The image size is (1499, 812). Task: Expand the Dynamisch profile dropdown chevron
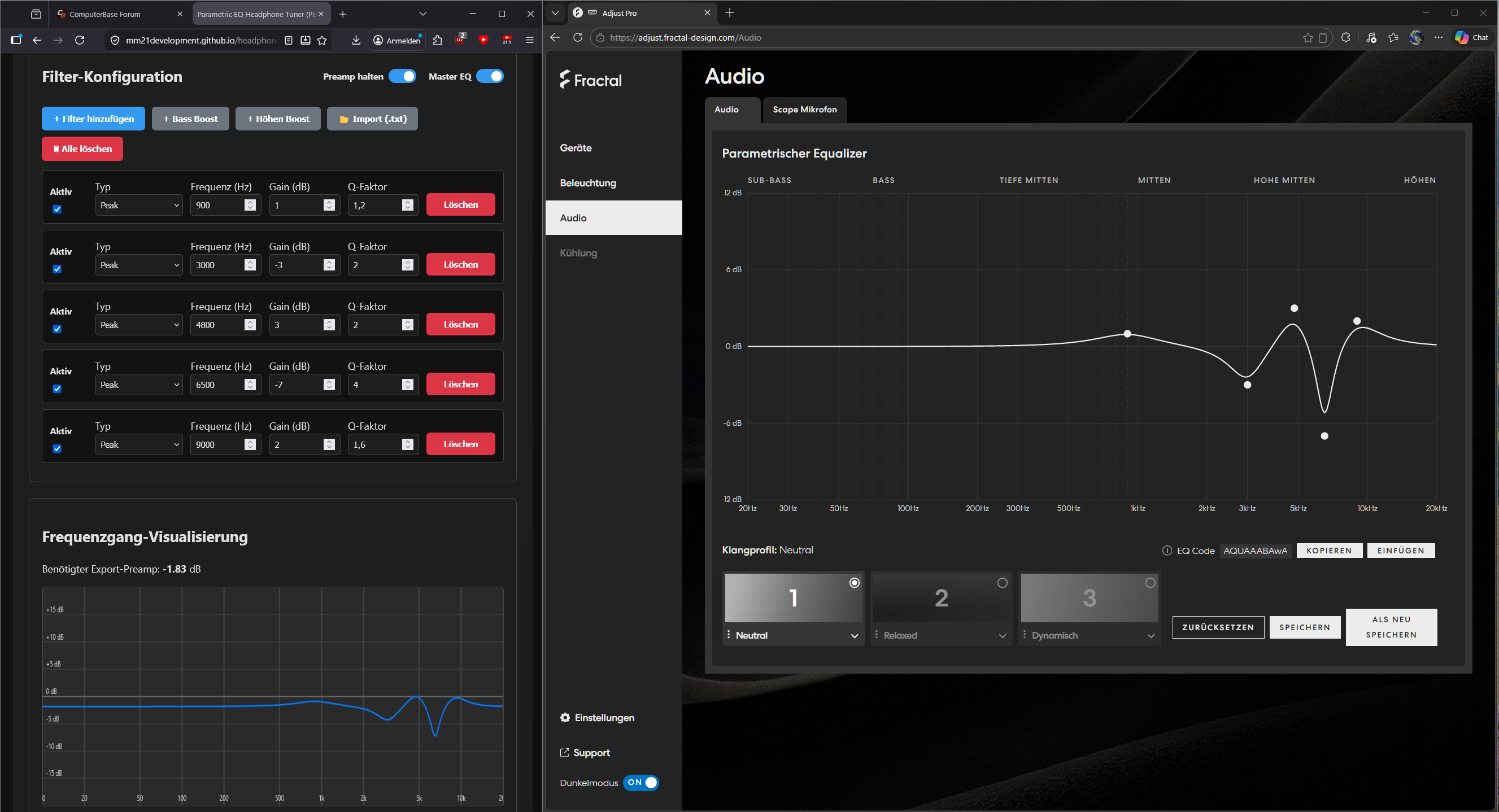click(x=1151, y=636)
